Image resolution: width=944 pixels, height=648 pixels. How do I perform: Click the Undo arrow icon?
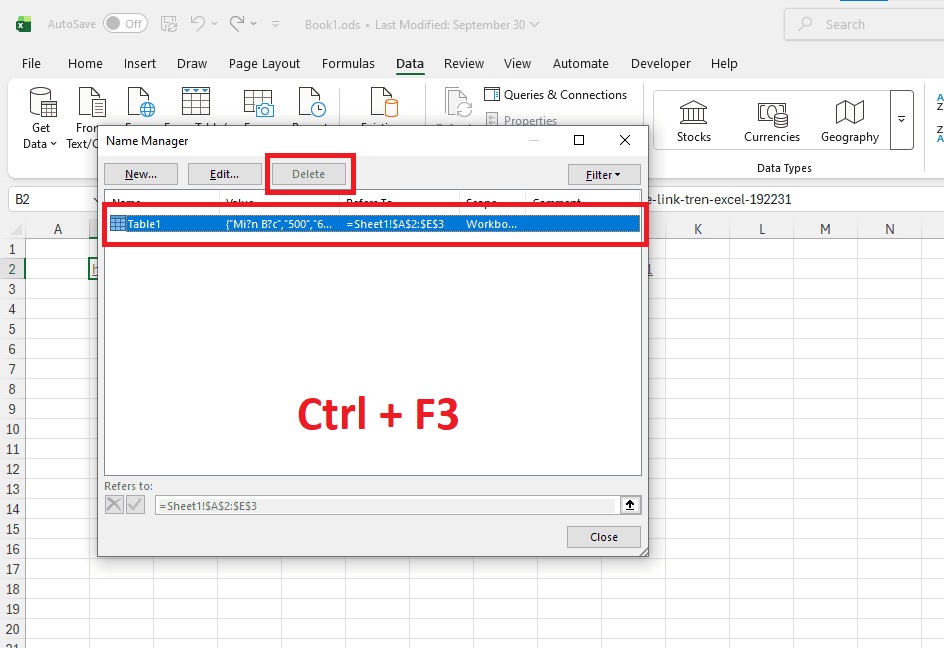click(197, 23)
